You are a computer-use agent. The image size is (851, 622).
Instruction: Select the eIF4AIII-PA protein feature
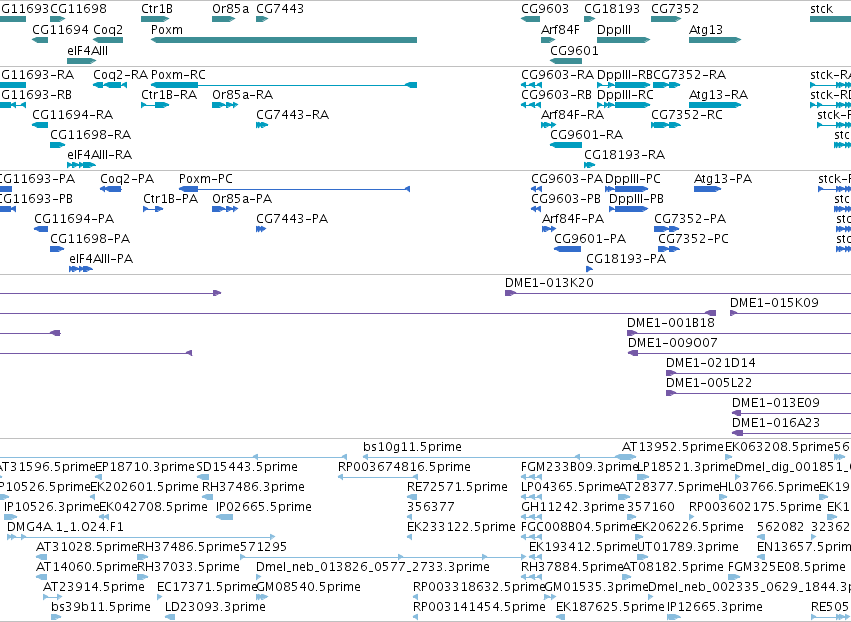80,269
